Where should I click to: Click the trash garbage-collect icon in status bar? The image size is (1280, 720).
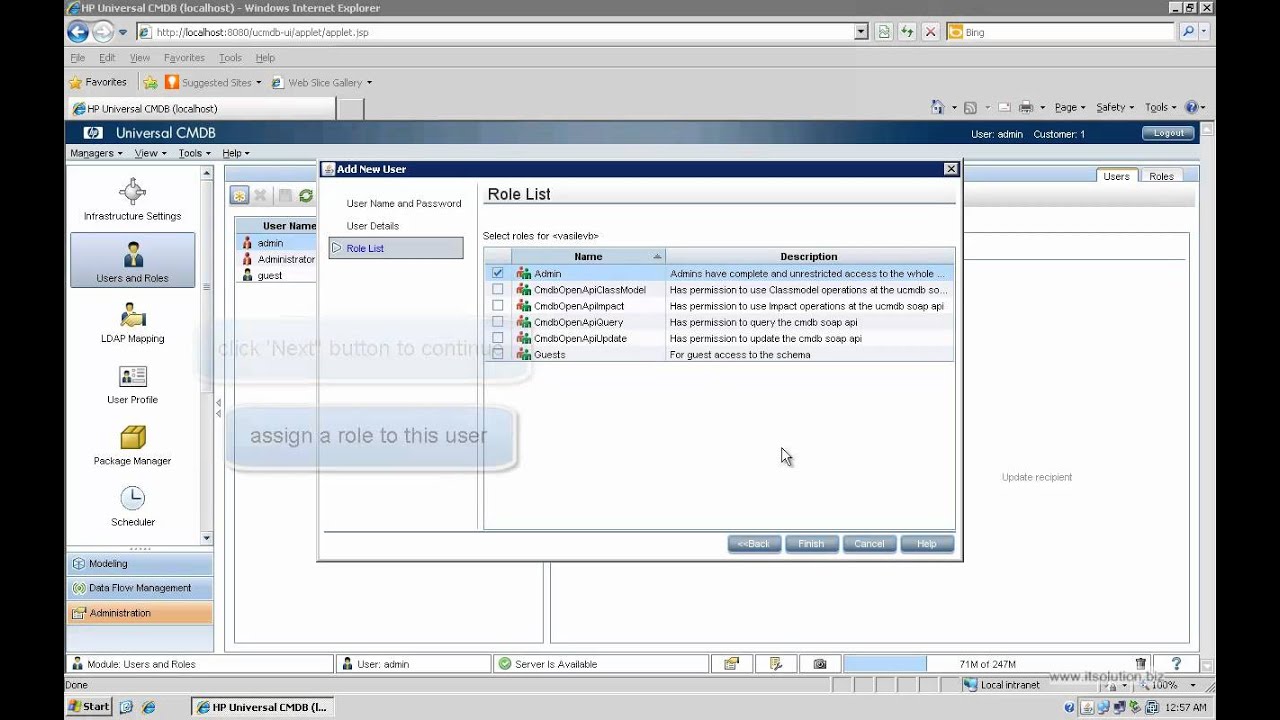(x=1141, y=664)
